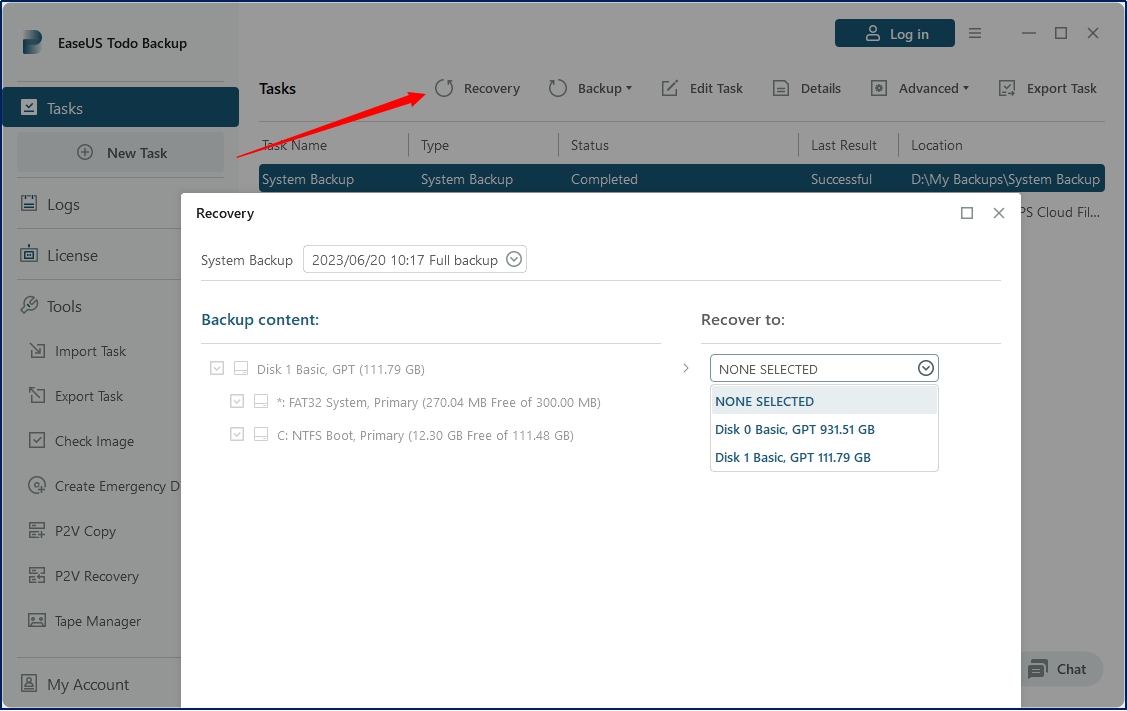Open Logs in the sidebar
The image size is (1127, 711).
click(50, 204)
